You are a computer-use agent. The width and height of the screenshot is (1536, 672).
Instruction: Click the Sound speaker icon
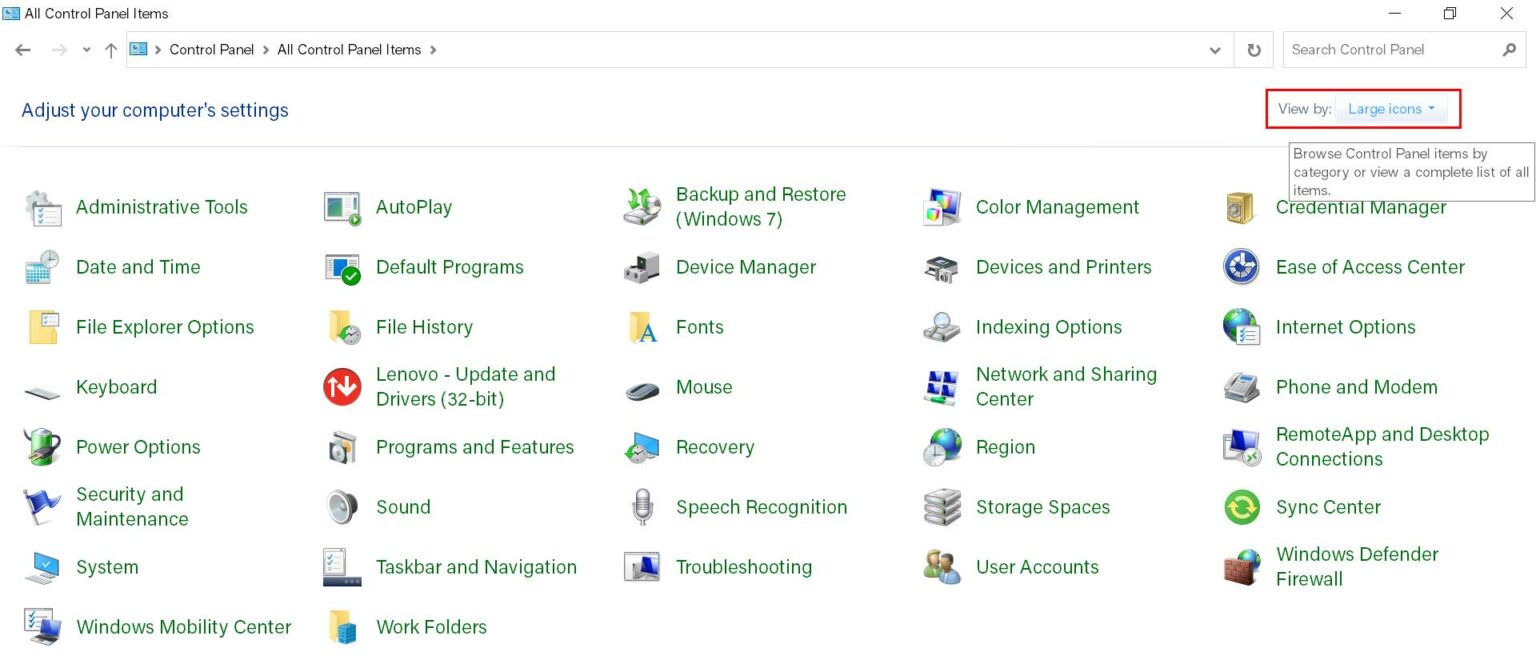pyautogui.click(x=342, y=507)
